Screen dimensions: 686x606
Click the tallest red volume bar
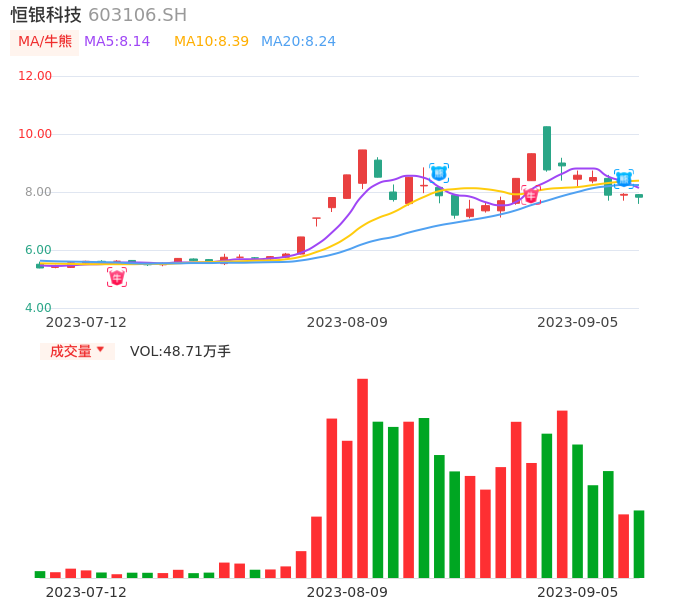[362, 478]
